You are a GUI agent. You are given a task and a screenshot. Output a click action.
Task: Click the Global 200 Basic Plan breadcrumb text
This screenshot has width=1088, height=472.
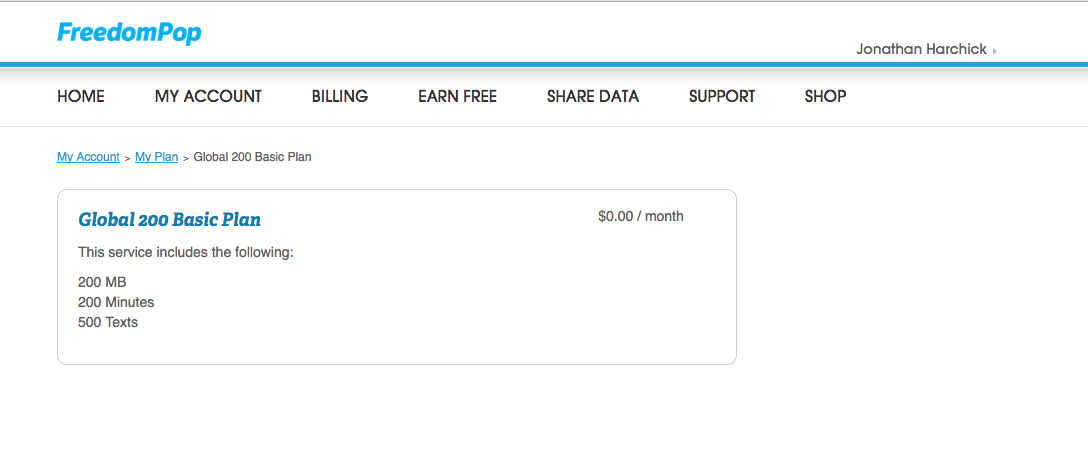(253, 157)
